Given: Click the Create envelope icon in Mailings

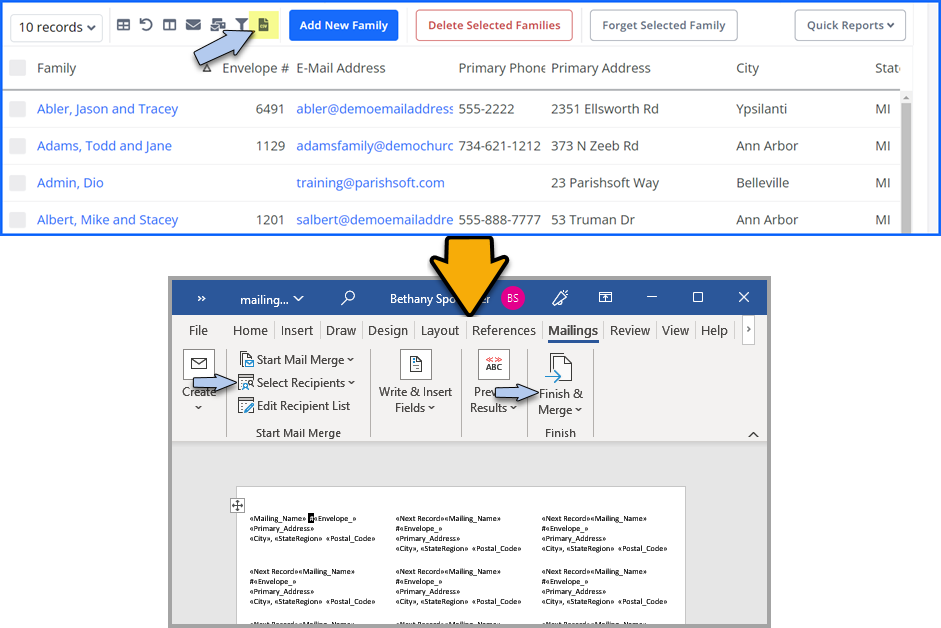Looking at the screenshot, I should (x=199, y=364).
